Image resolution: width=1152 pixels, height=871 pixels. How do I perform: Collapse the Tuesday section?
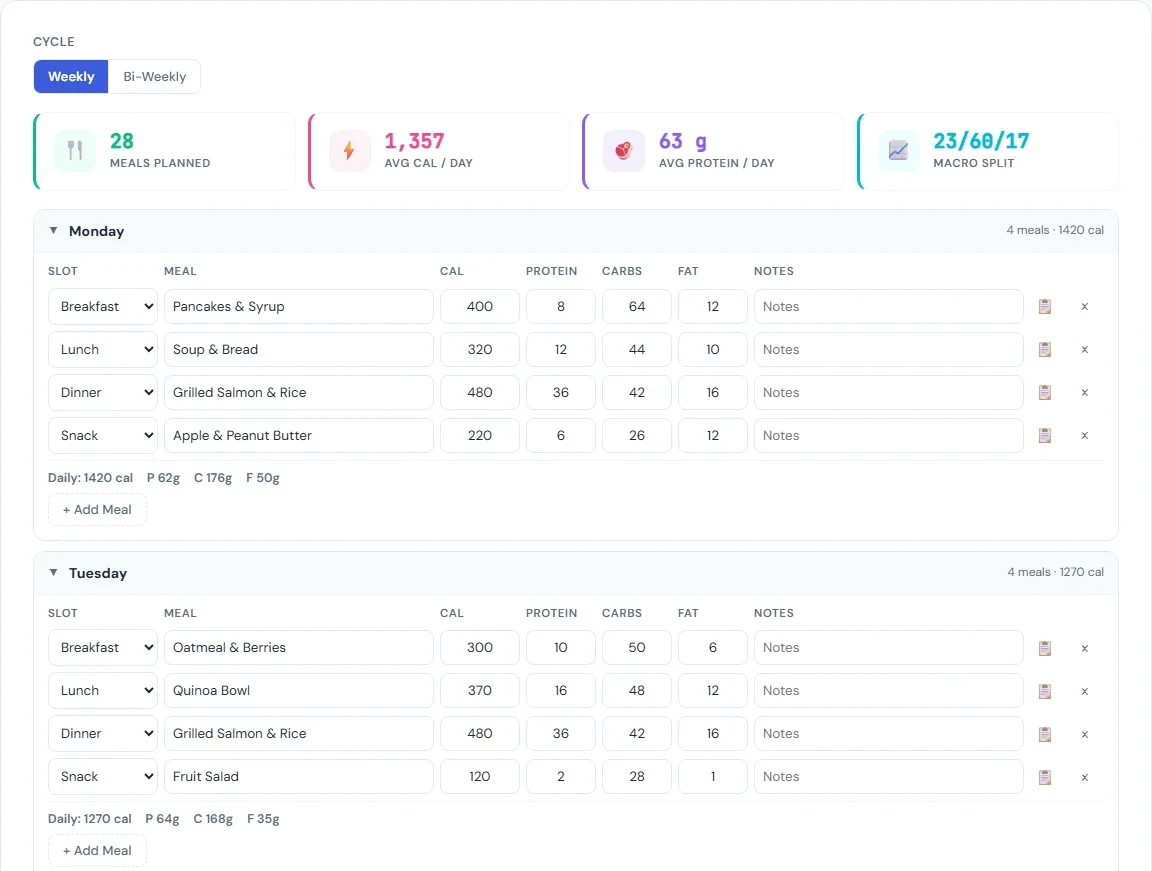pos(53,572)
